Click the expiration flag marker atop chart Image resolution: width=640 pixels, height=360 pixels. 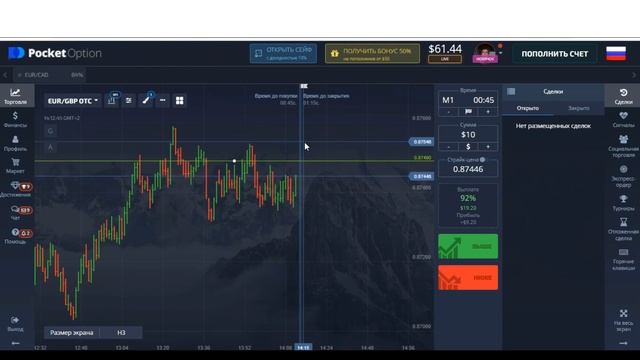[304, 86]
